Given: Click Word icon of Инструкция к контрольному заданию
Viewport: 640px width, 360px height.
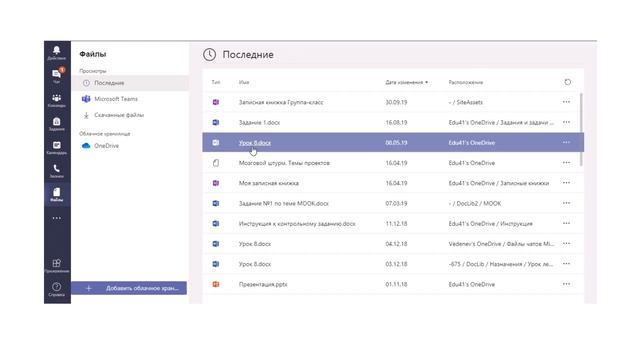Looking at the screenshot, I should (x=216, y=223).
